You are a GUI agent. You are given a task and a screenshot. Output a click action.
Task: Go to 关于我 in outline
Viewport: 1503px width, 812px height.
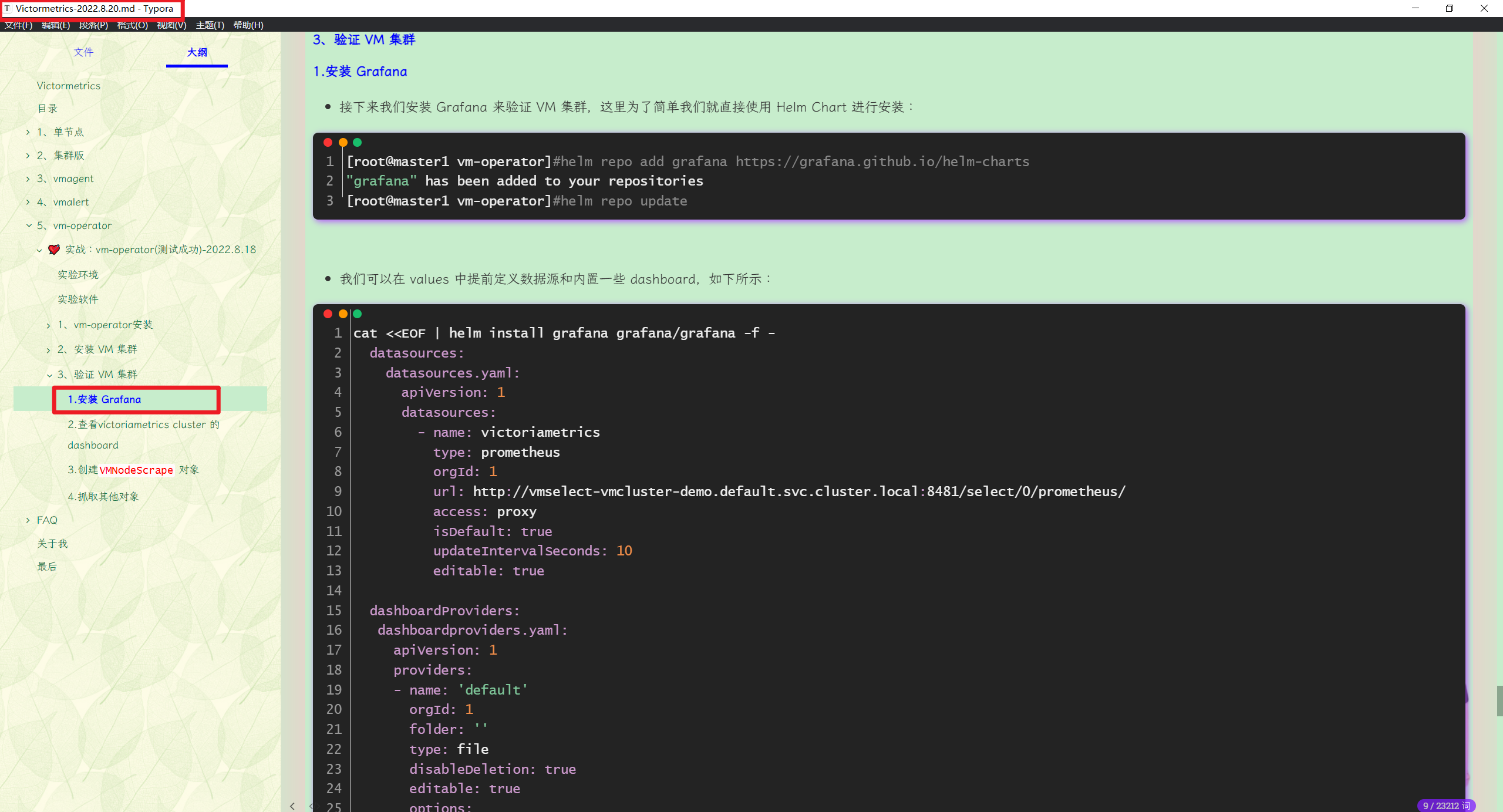point(52,544)
